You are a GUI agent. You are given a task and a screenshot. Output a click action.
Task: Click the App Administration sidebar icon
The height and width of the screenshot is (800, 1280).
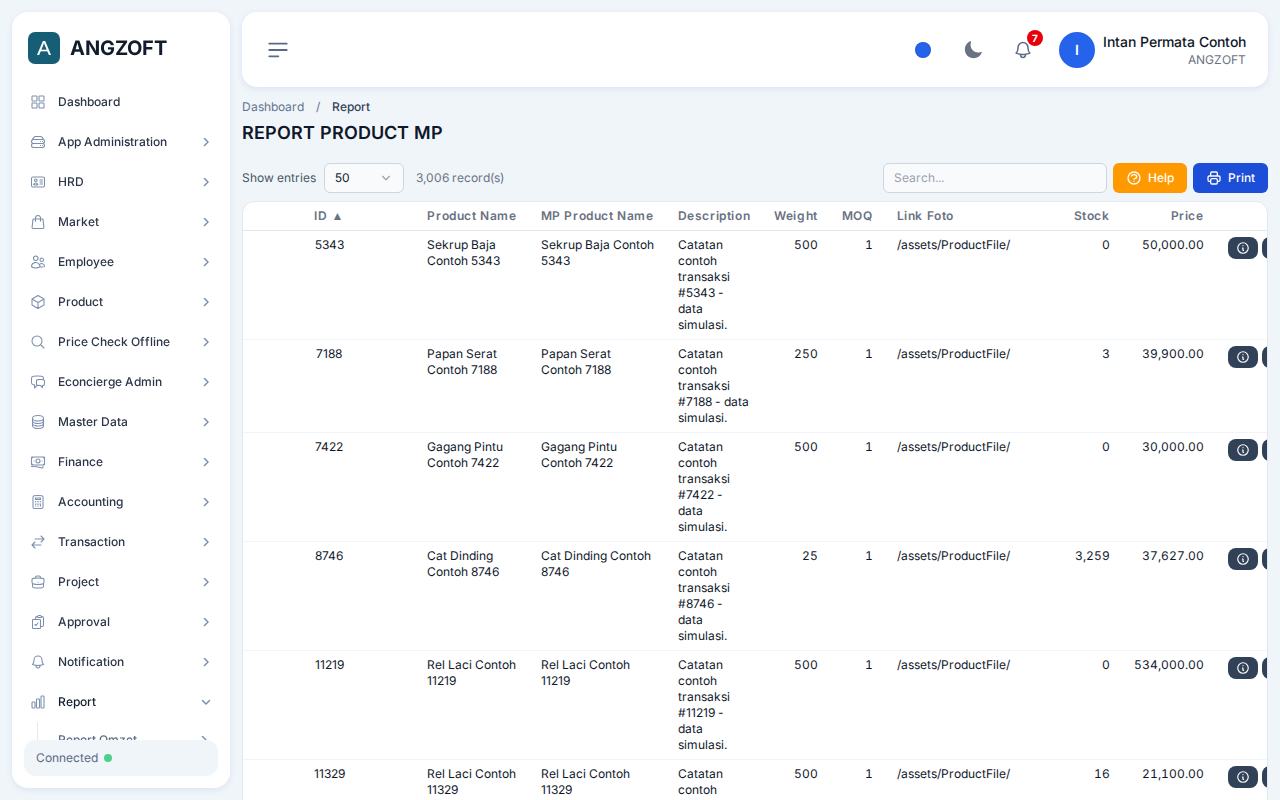(38, 142)
